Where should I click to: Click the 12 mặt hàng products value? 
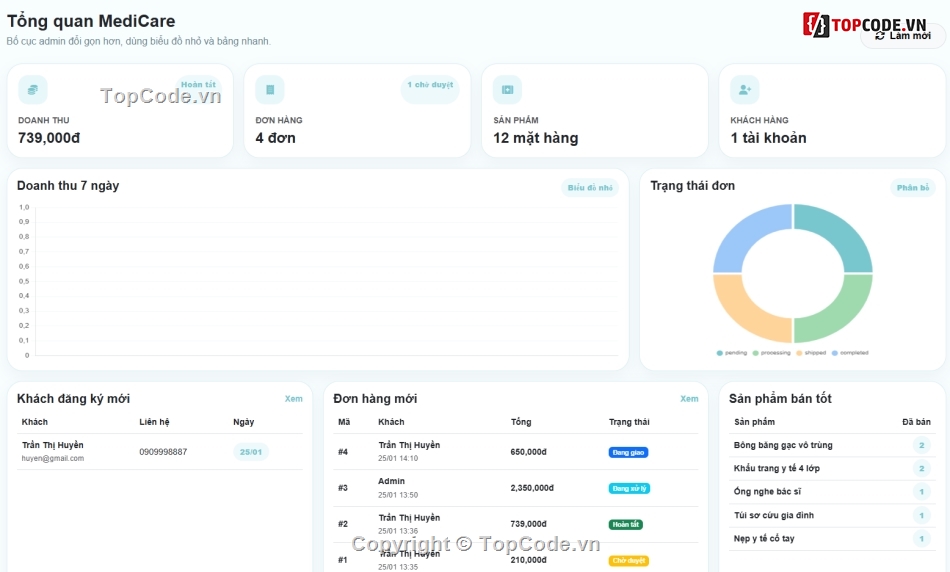536,138
